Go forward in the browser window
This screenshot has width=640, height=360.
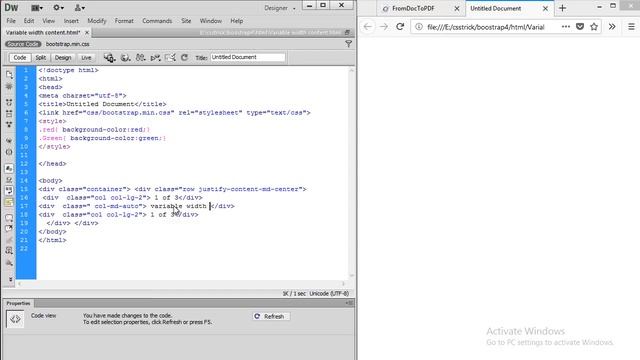point(384,27)
